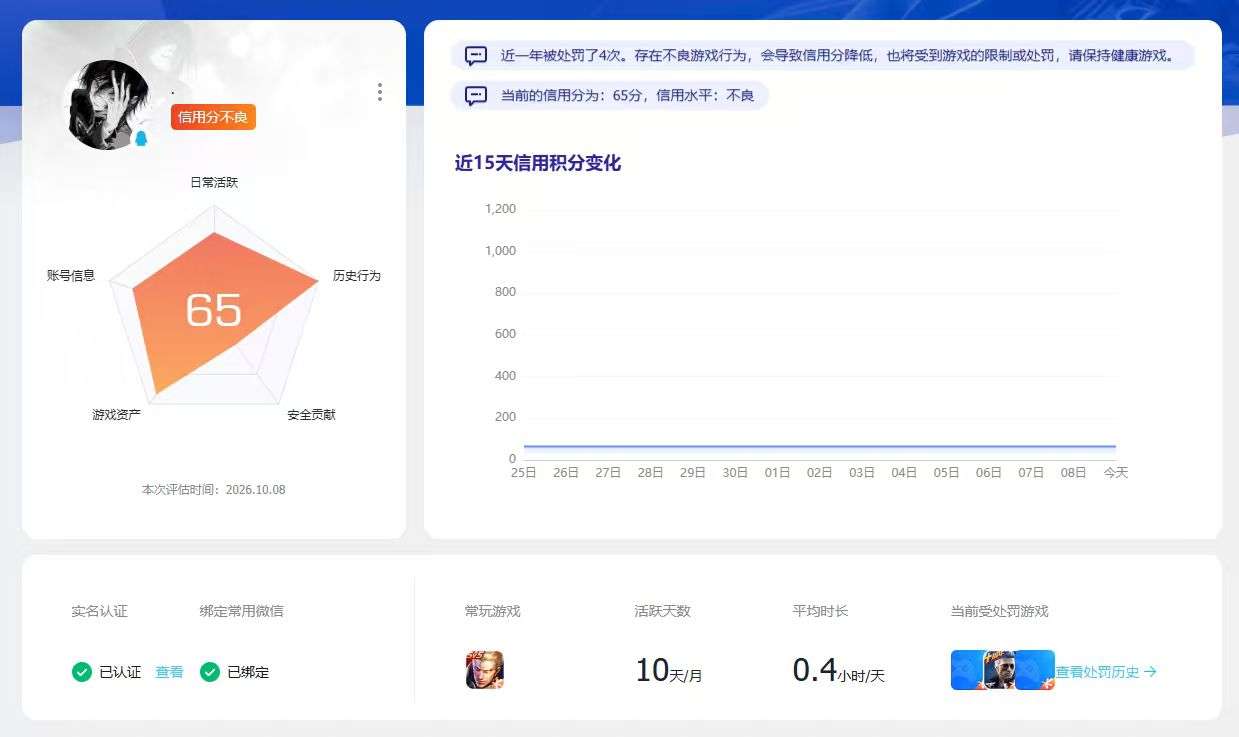The image size is (1239, 737).
Task: Click the 活跃天数 heading
Action: coord(663,611)
